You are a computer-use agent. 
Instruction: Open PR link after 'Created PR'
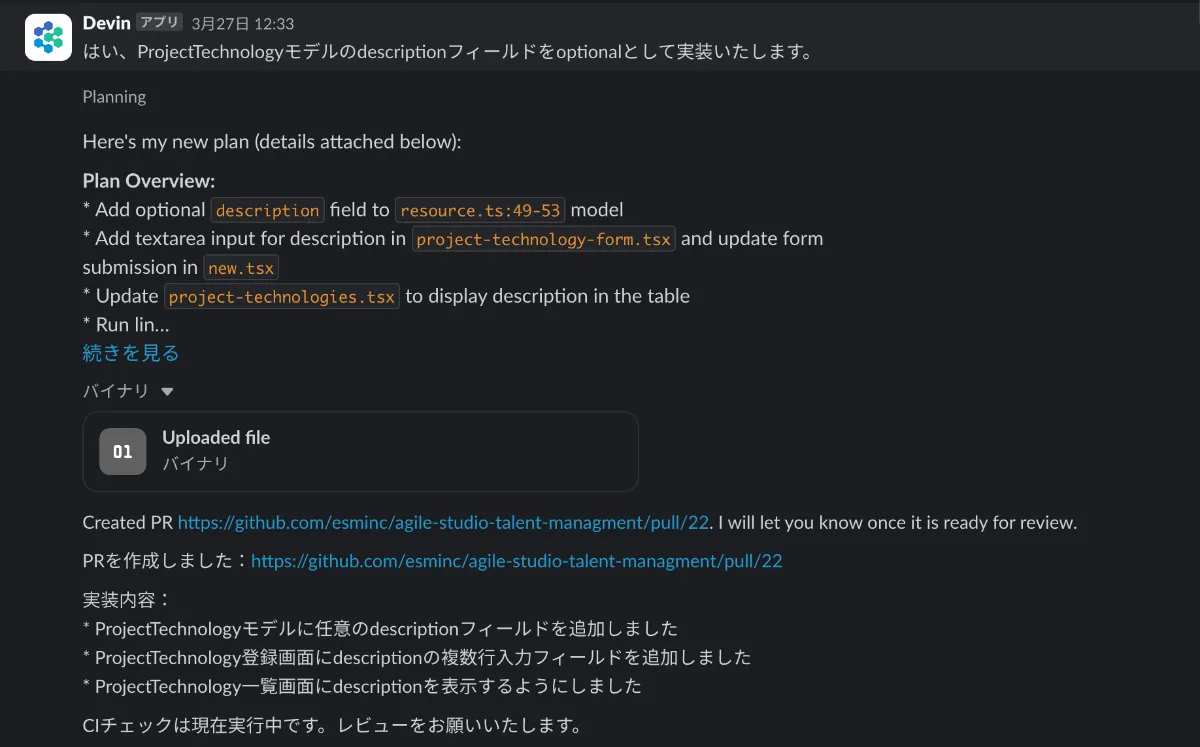point(443,522)
